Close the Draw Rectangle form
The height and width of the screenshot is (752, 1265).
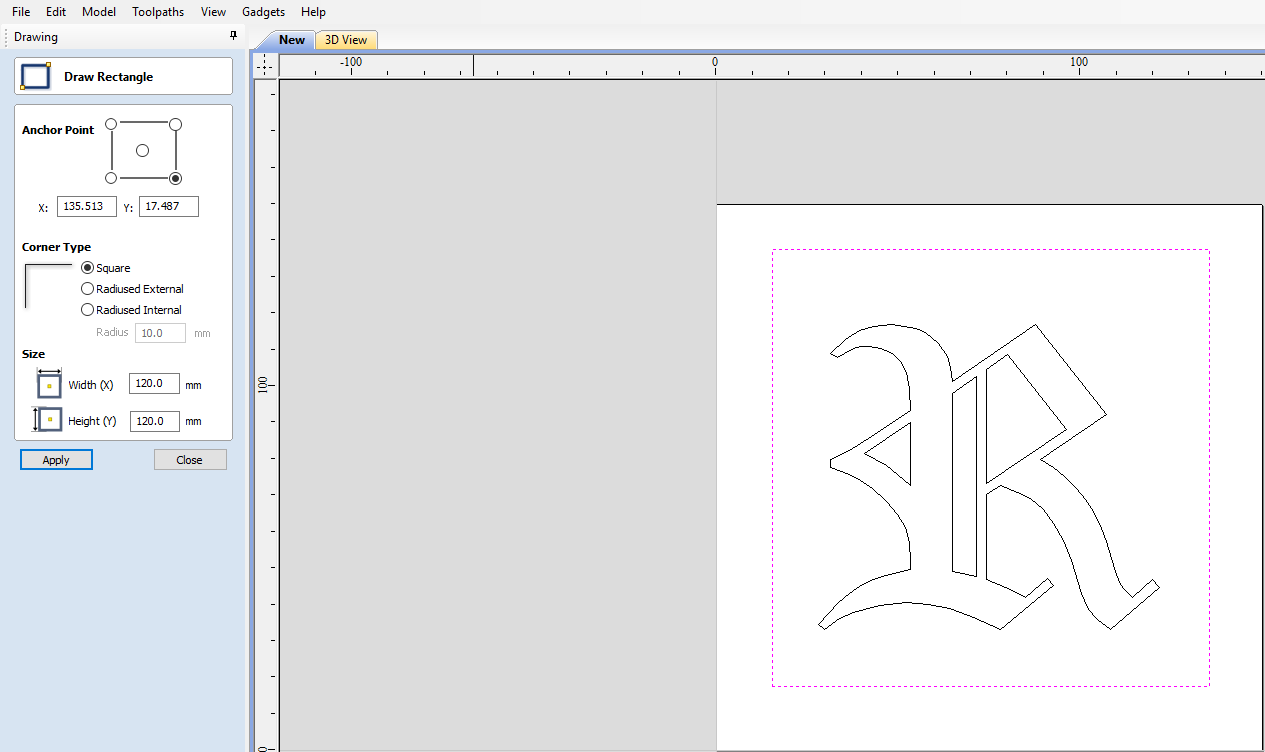(x=189, y=459)
